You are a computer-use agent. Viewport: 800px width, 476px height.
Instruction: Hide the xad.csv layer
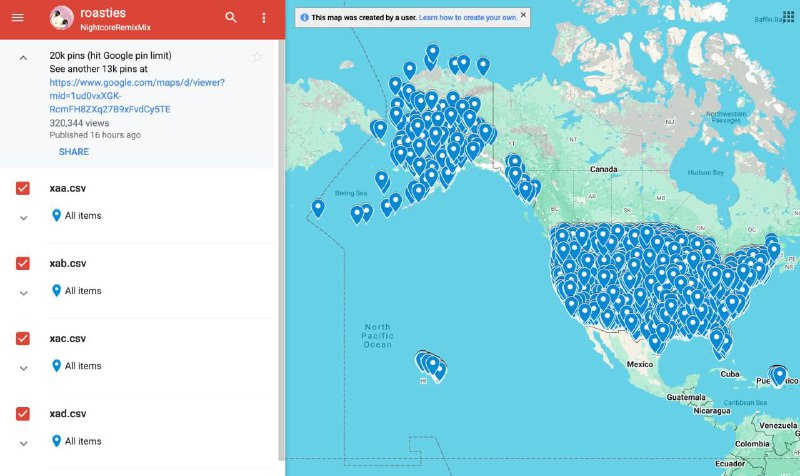(x=24, y=413)
